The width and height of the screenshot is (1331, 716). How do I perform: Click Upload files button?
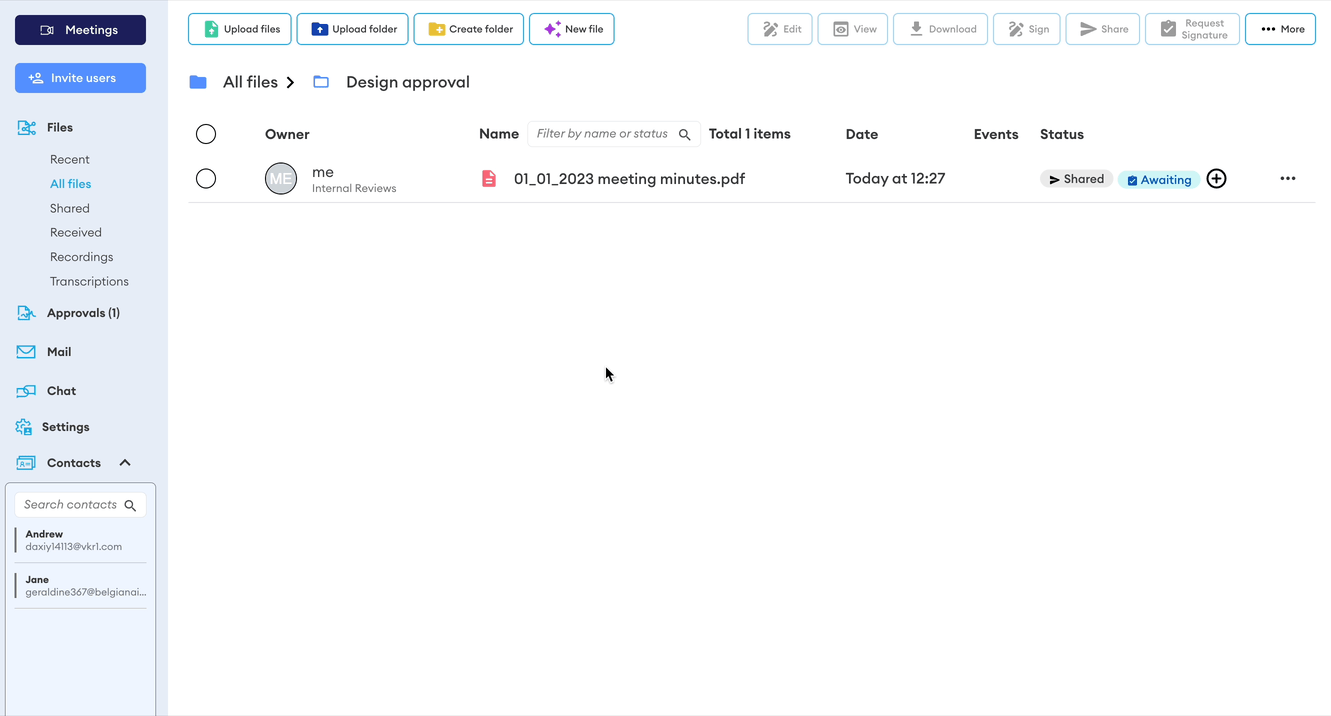click(x=240, y=29)
